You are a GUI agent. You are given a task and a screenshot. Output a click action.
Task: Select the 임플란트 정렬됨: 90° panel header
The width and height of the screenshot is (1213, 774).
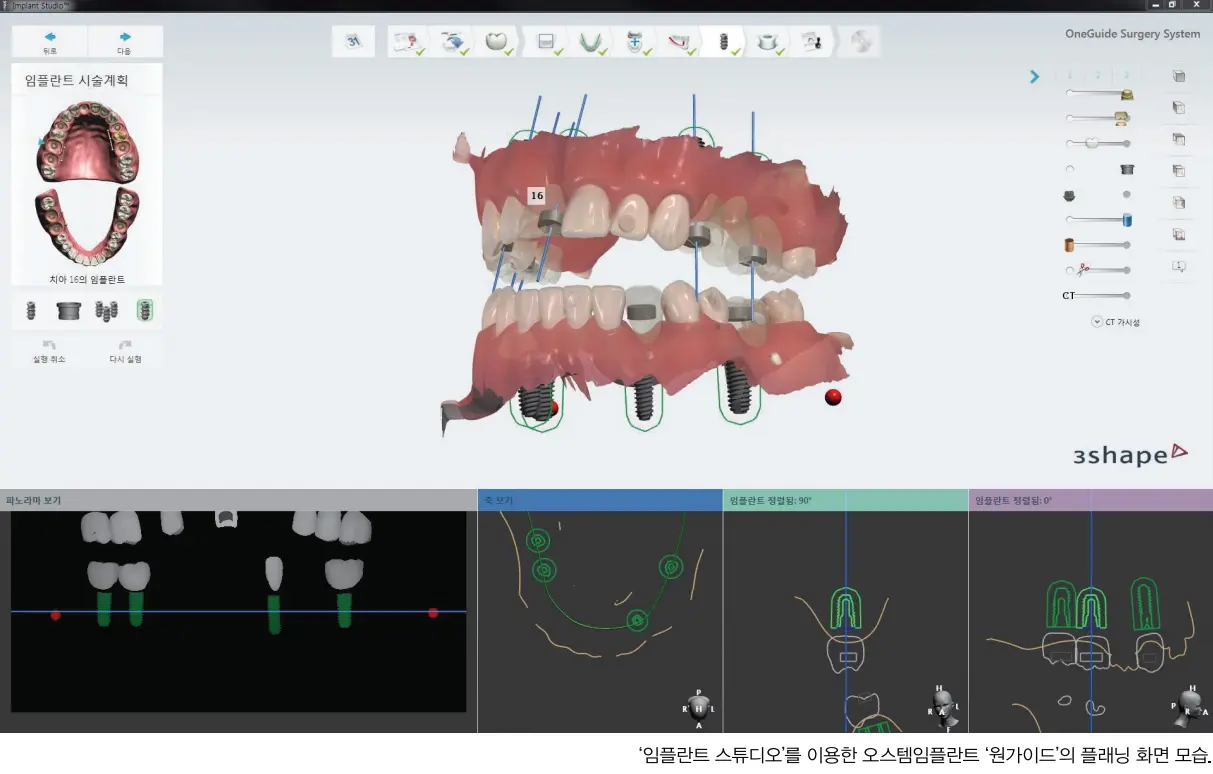click(x=845, y=500)
